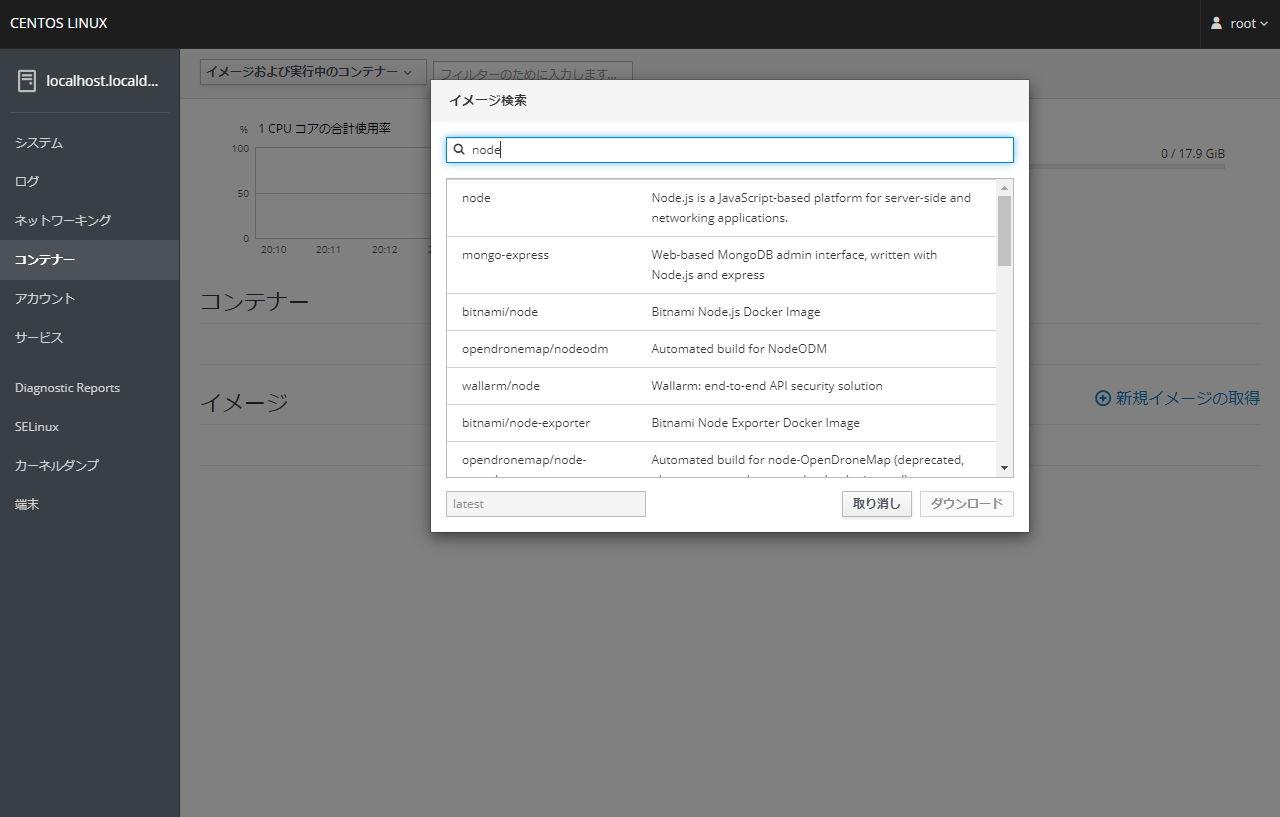The image size is (1280, 817).
Task: Click the localhost host name in sidebar
Action: click(x=102, y=82)
